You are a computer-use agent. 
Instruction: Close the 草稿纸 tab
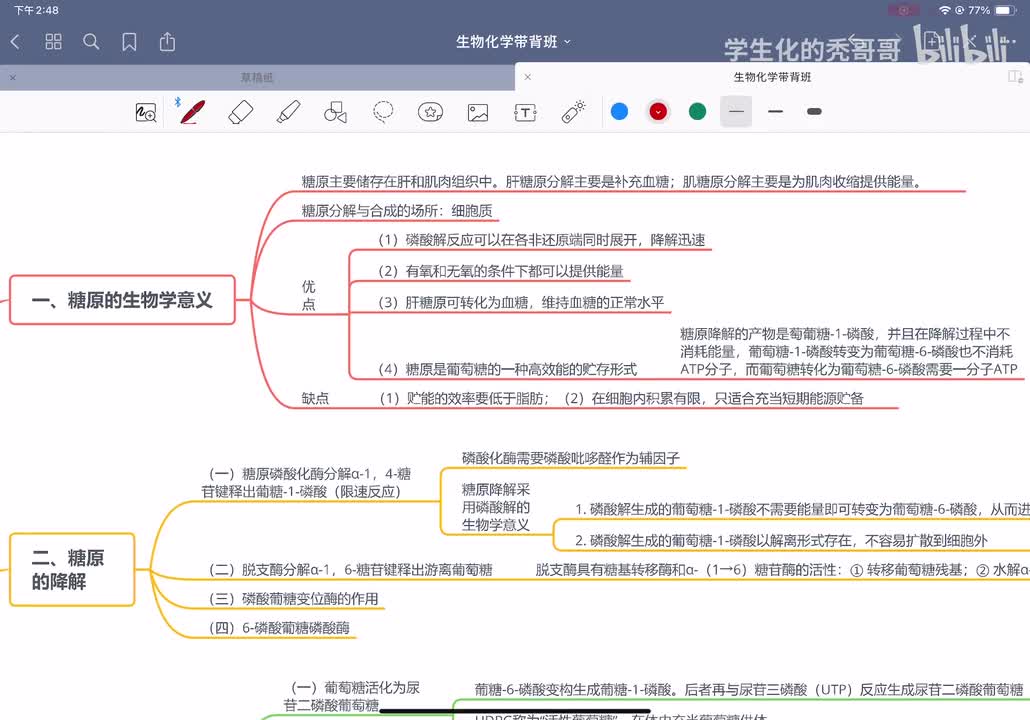12,78
